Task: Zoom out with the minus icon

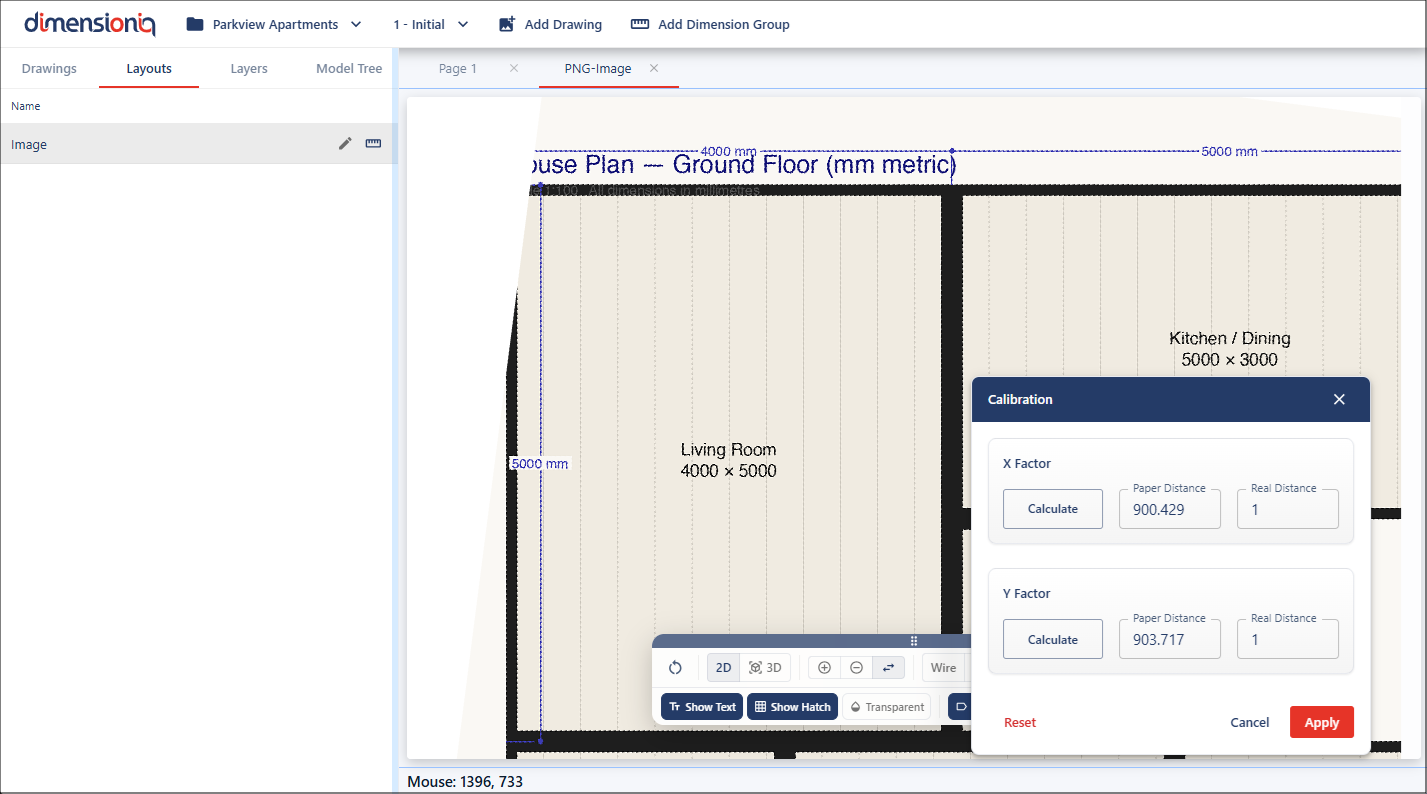Action: [x=856, y=668]
